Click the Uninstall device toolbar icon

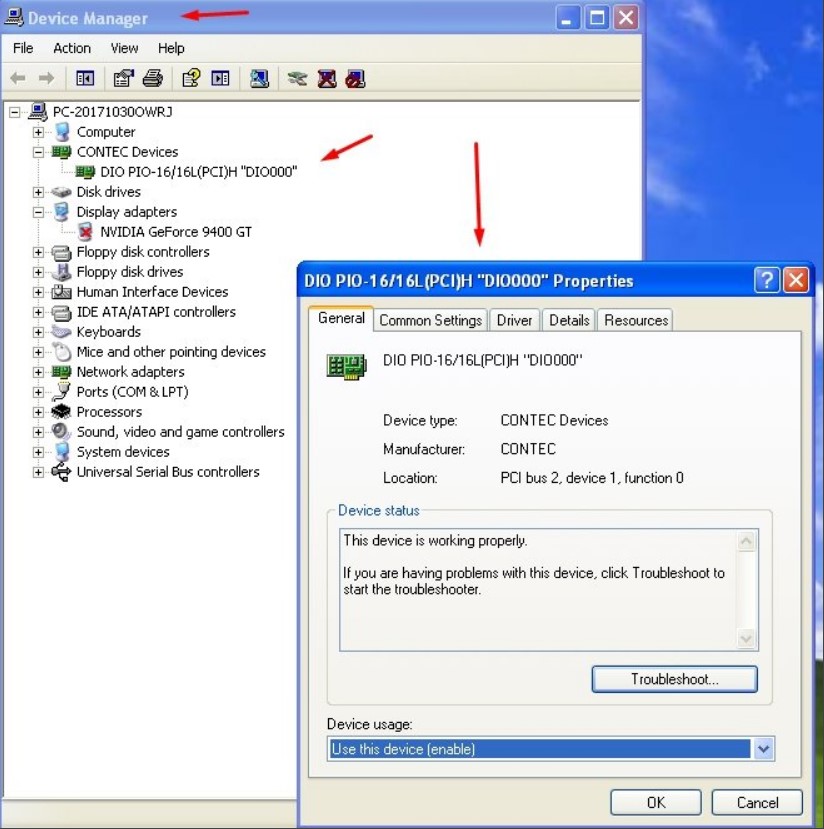[x=327, y=79]
